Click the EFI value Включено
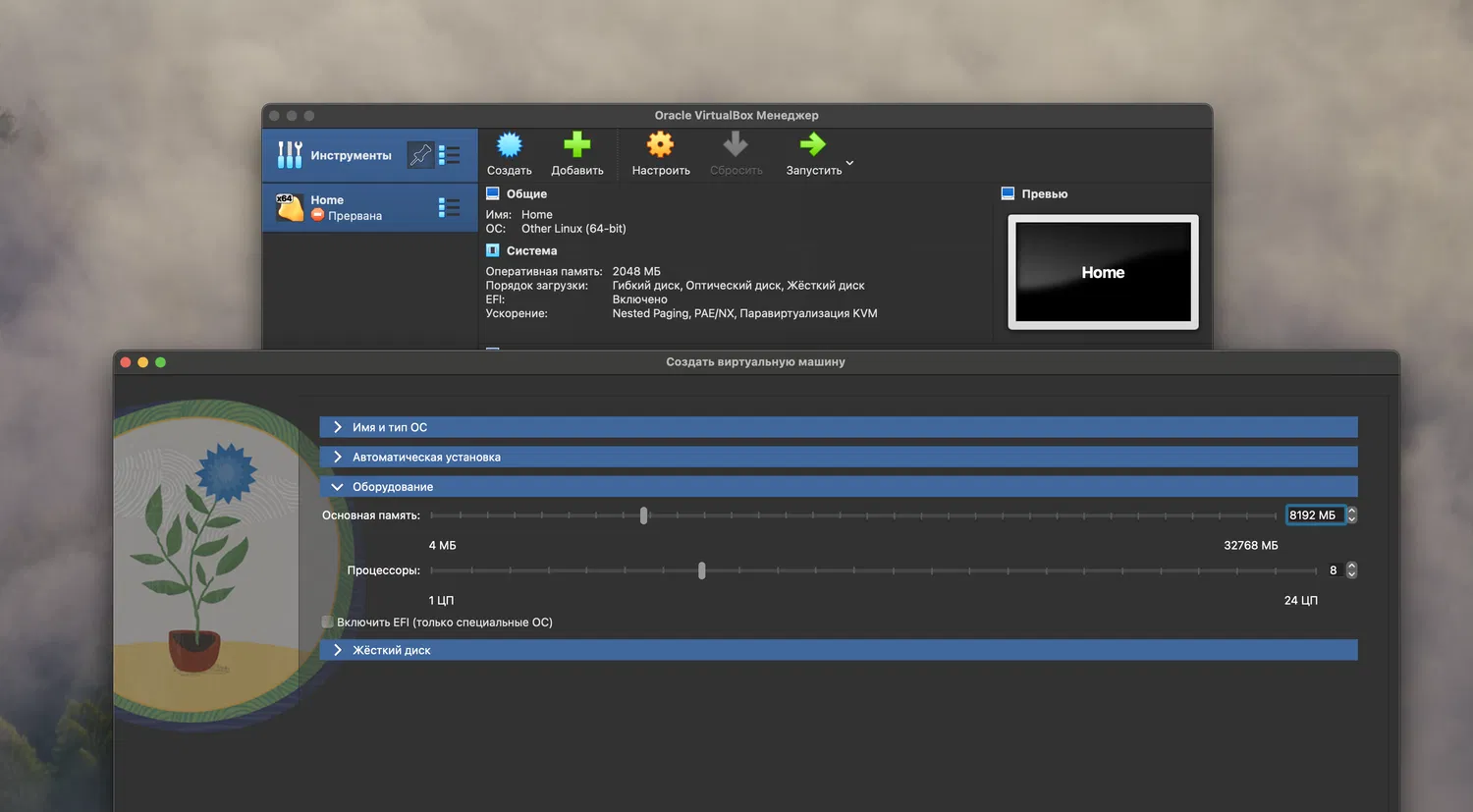This screenshot has height=812, width=1473. (639, 299)
